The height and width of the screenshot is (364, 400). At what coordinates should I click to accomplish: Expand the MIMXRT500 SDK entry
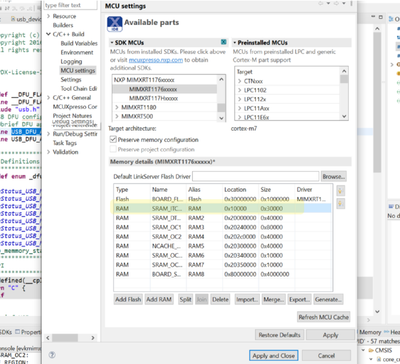[x=117, y=116]
